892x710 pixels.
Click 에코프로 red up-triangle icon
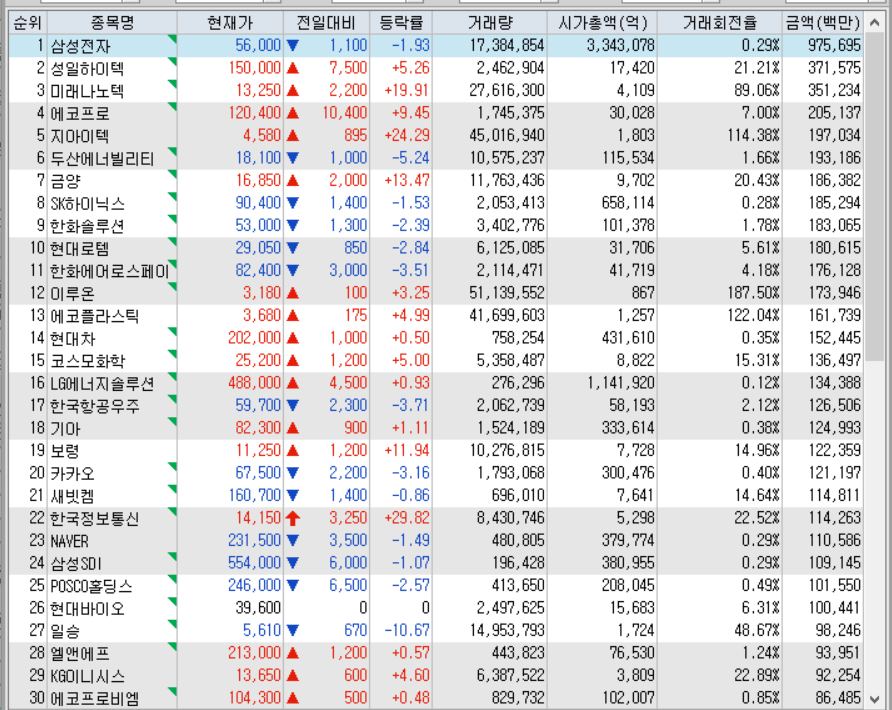[293, 113]
